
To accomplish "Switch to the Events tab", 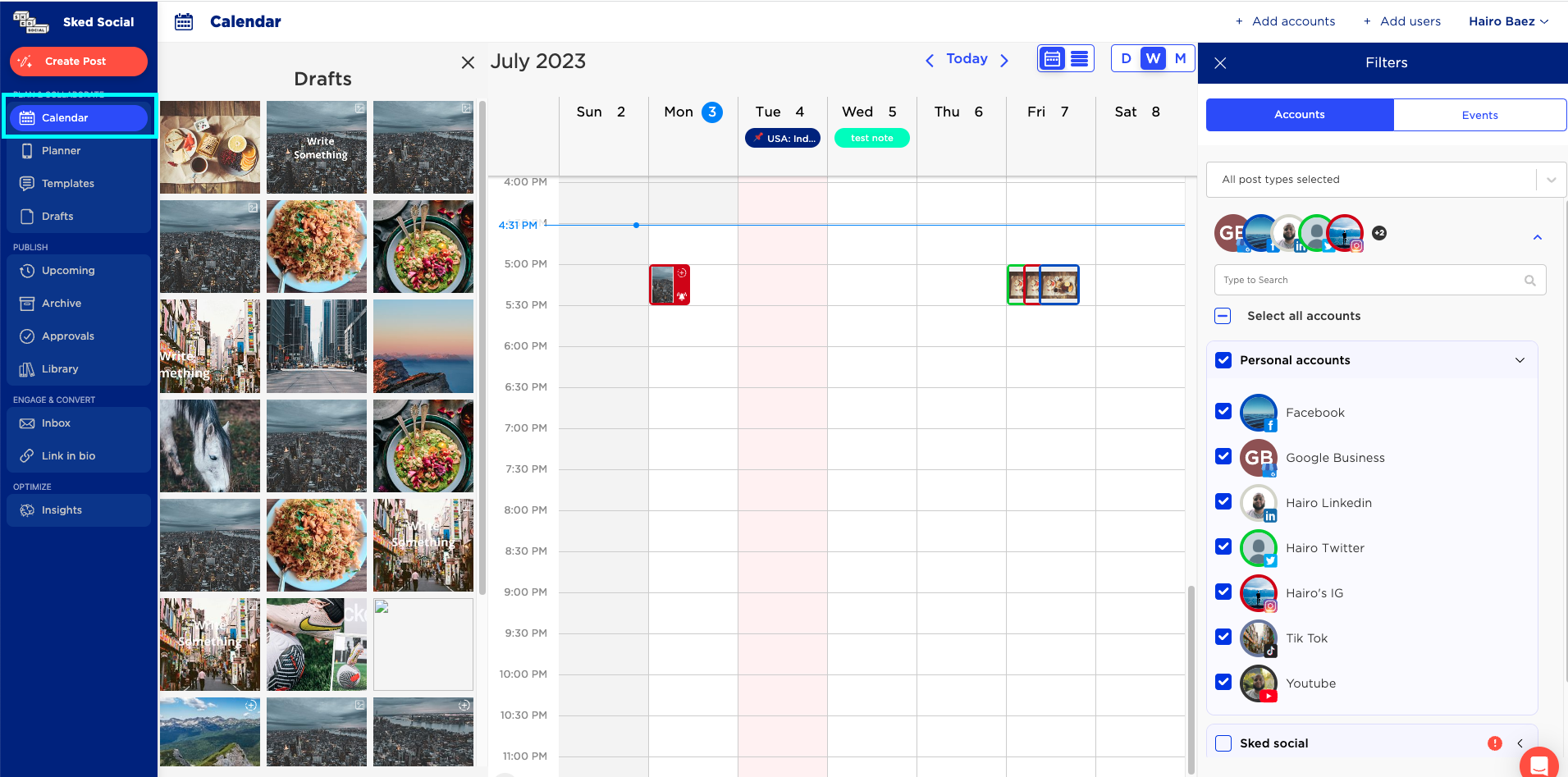I will click(x=1480, y=115).
